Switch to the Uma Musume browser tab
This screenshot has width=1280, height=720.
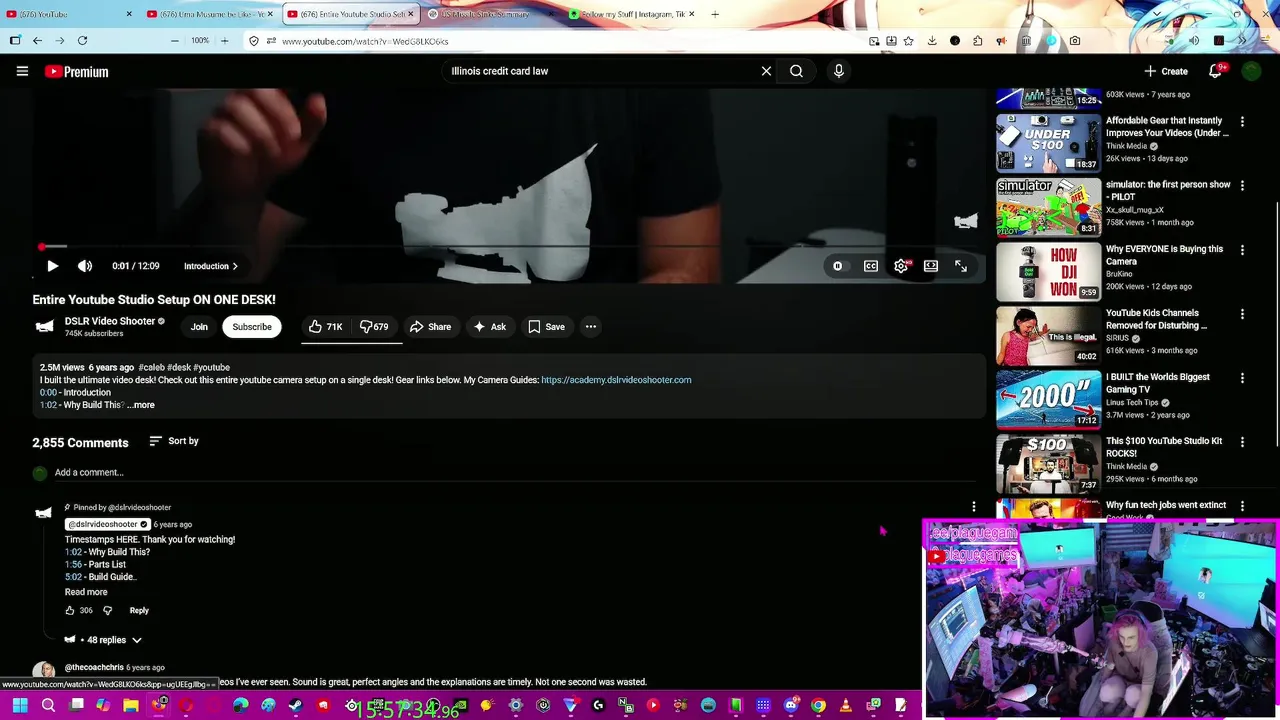[209, 14]
